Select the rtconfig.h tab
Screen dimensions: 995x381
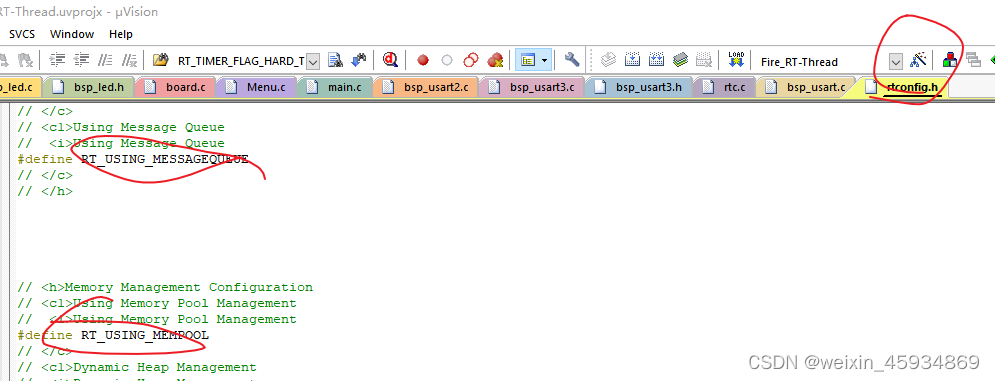[x=903, y=87]
